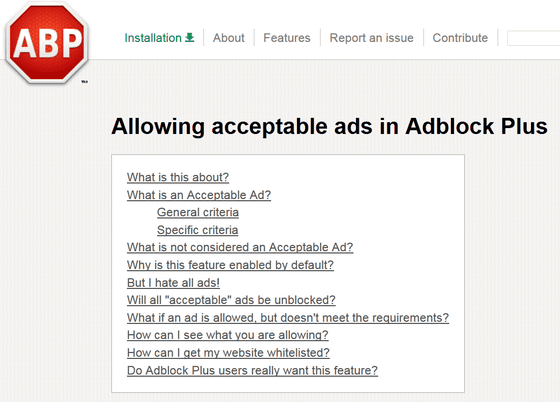This screenshot has height=402, width=560.
Task: Go to General criteria section
Action: 198,212
